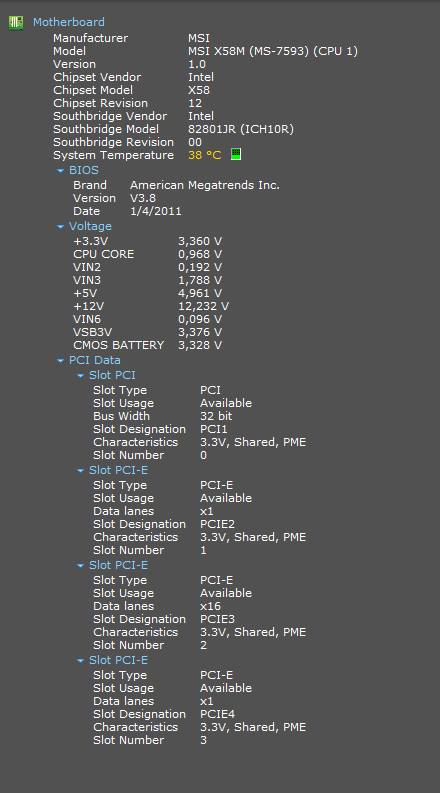Click the BIOS heading label
This screenshot has width=440, height=793.
[x=84, y=170]
